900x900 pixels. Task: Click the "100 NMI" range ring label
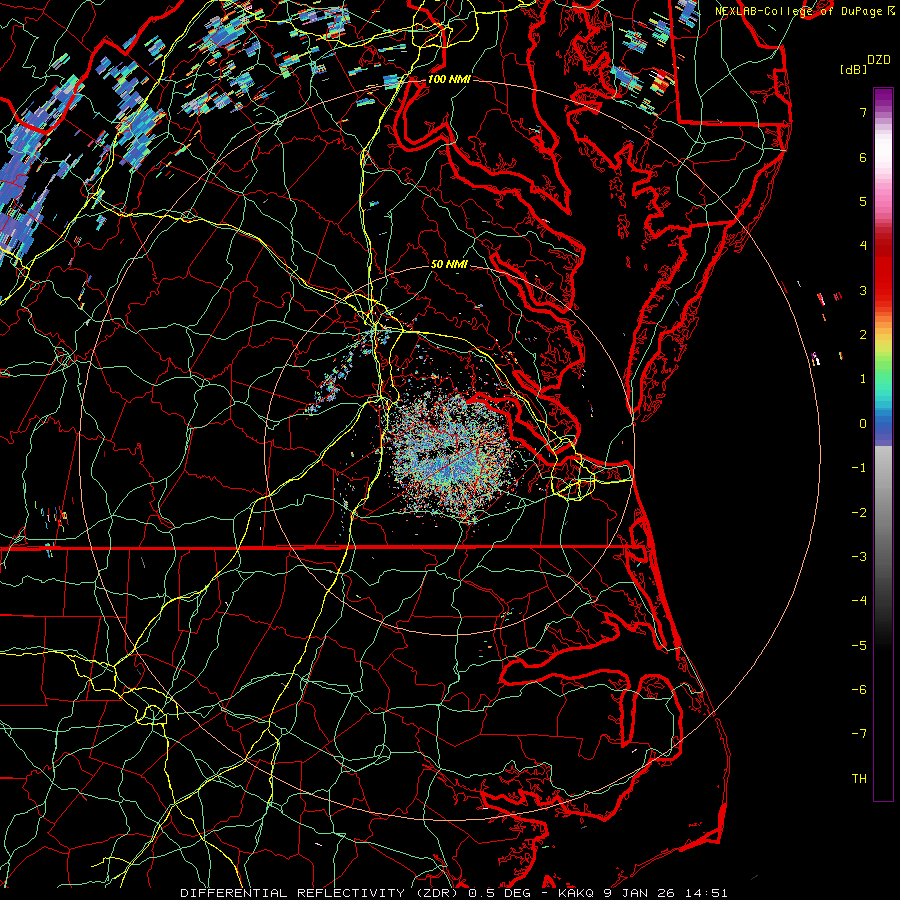pos(449,79)
